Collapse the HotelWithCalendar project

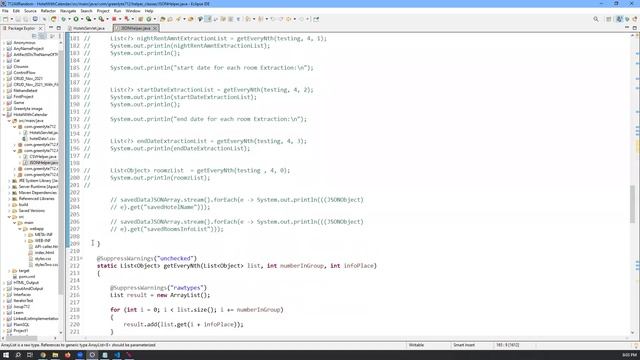point(4,115)
